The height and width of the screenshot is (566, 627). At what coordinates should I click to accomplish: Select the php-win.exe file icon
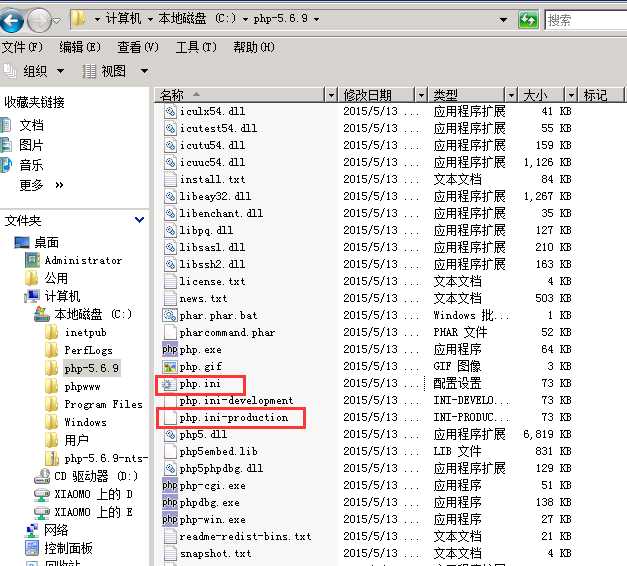(170, 520)
